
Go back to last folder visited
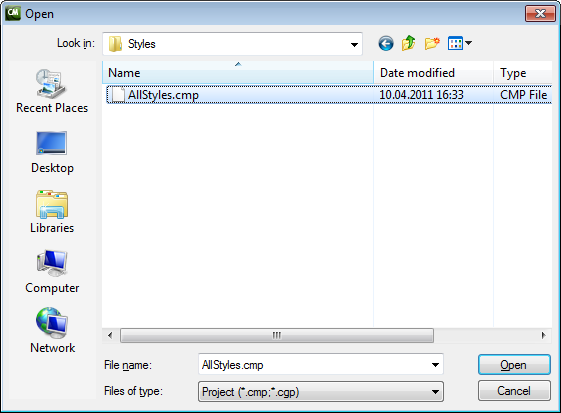(386, 44)
